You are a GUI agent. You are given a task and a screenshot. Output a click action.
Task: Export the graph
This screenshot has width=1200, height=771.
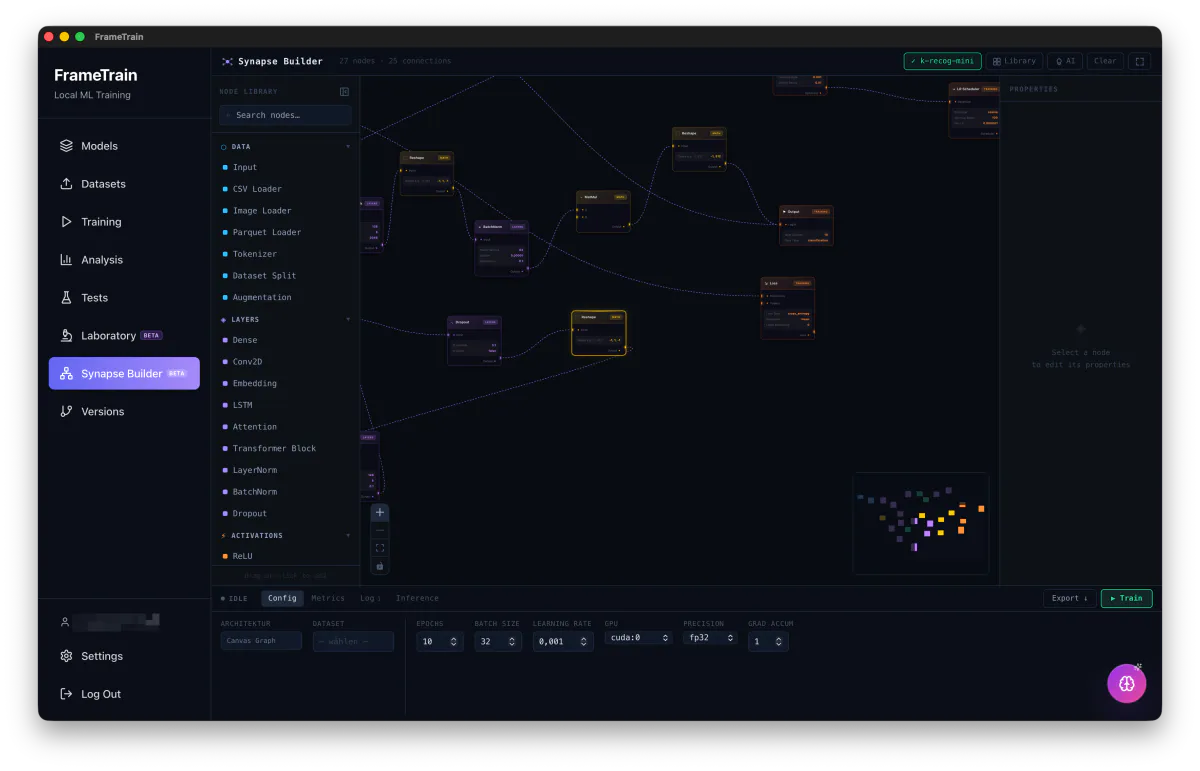[x=1069, y=598]
